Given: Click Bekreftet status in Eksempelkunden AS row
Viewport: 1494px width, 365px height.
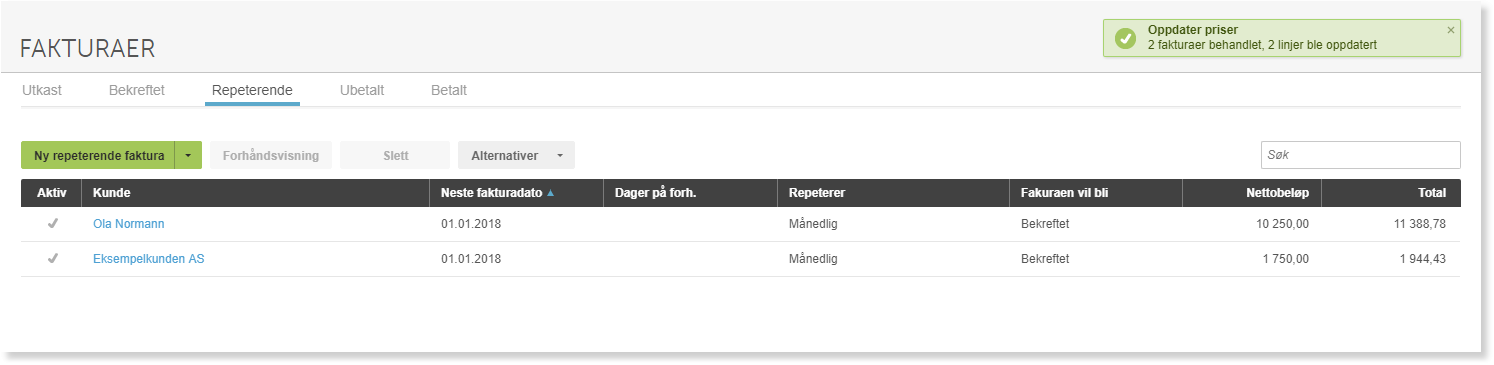Looking at the screenshot, I should pyautogui.click(x=1045, y=259).
